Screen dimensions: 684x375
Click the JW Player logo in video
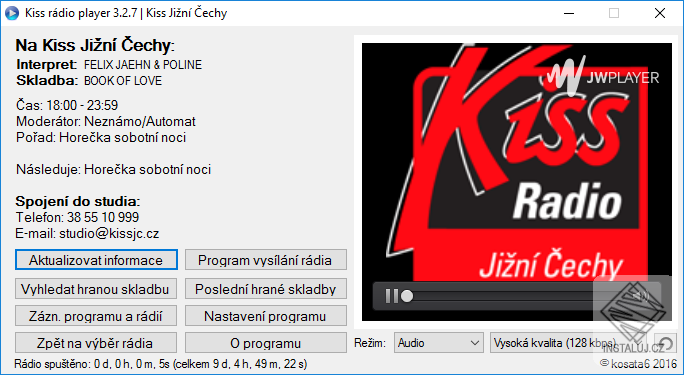pos(602,77)
